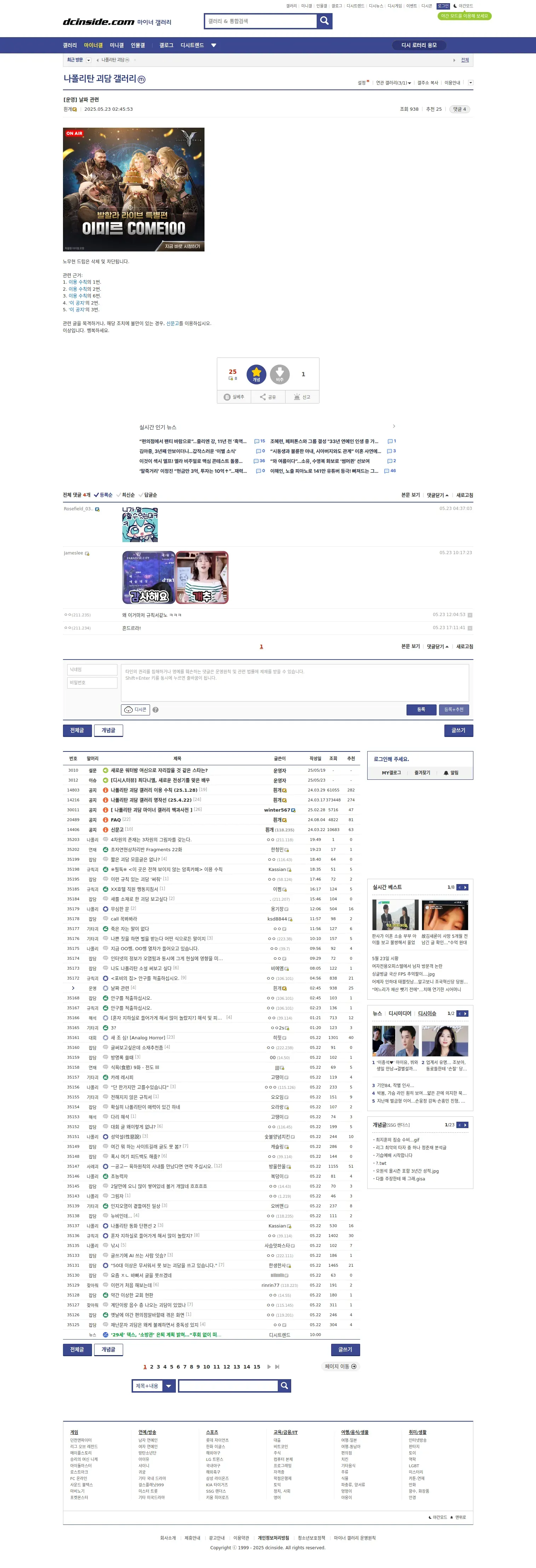This screenshot has height=1568, width=536.
Task: Click the ON AIR advertisement banner image
Action: pyautogui.click(x=133, y=189)
